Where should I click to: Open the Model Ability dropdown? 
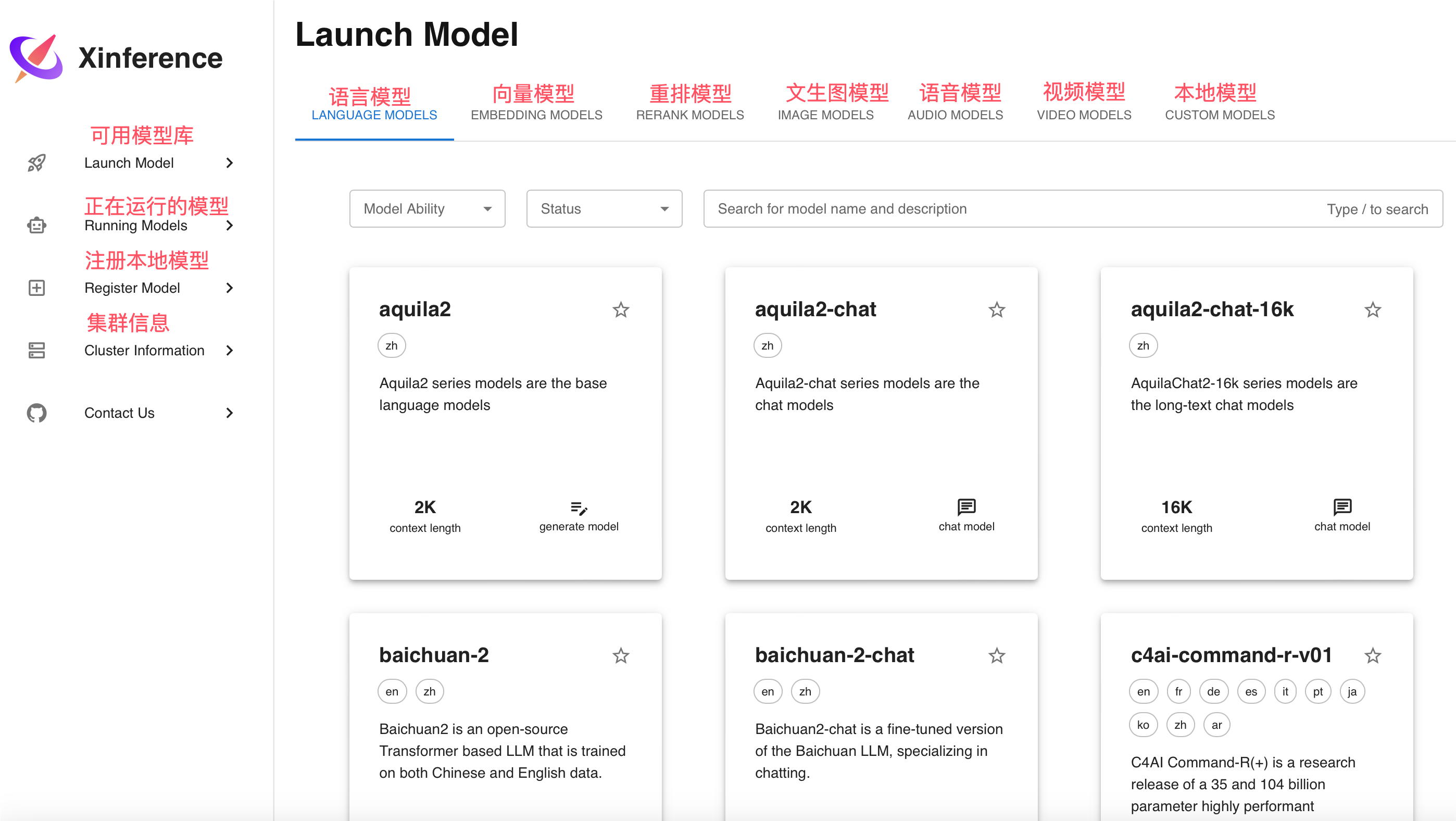click(428, 209)
